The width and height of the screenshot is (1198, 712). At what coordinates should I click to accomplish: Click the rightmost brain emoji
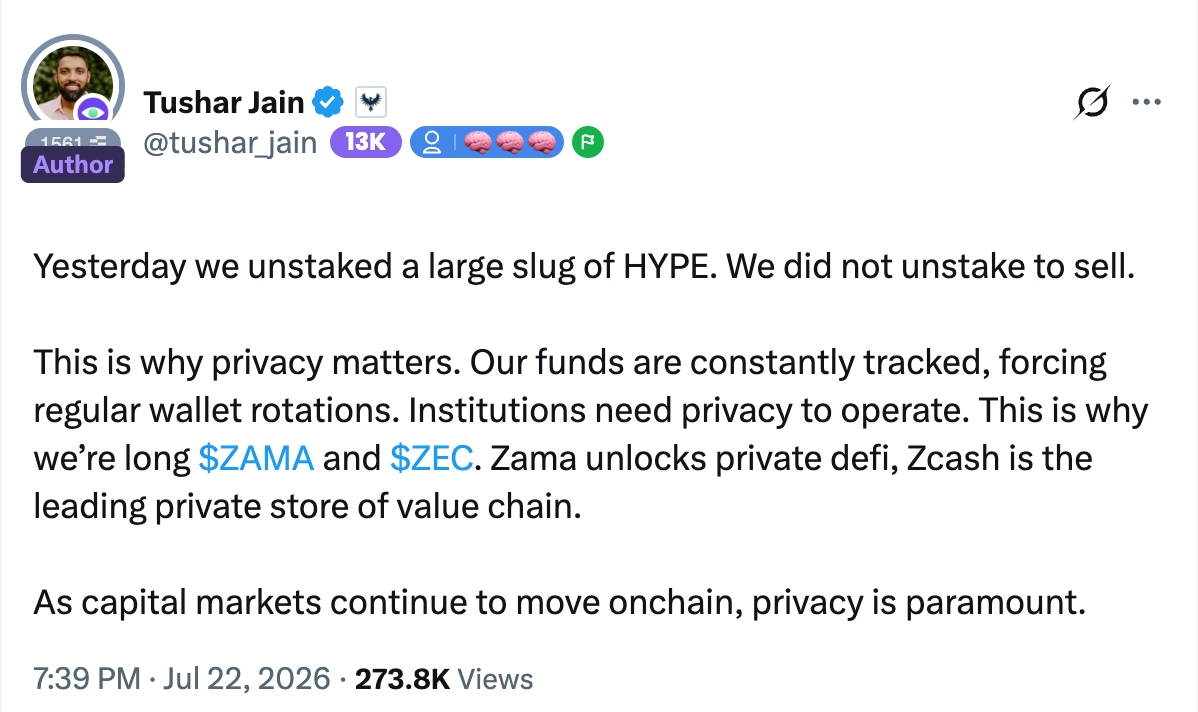tap(542, 143)
